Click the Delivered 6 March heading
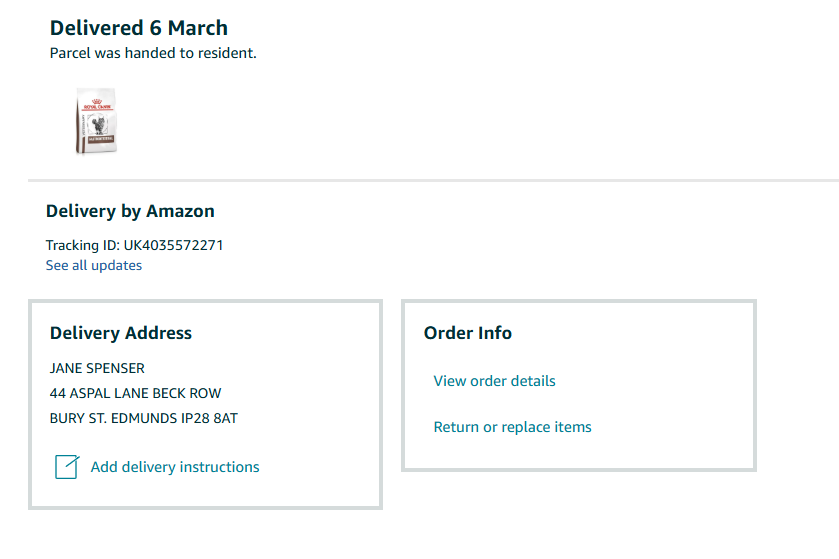Screen dimensions: 839x559 139,28
